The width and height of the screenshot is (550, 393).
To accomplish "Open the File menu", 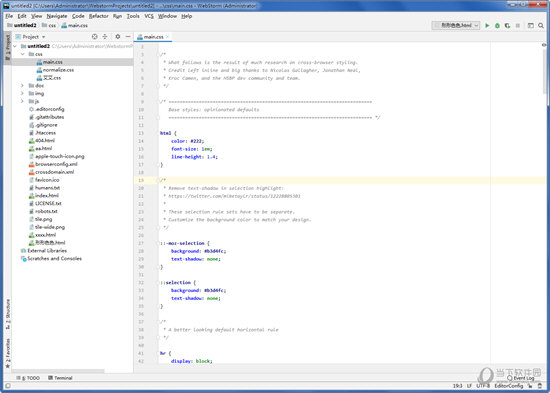I will point(9,16).
